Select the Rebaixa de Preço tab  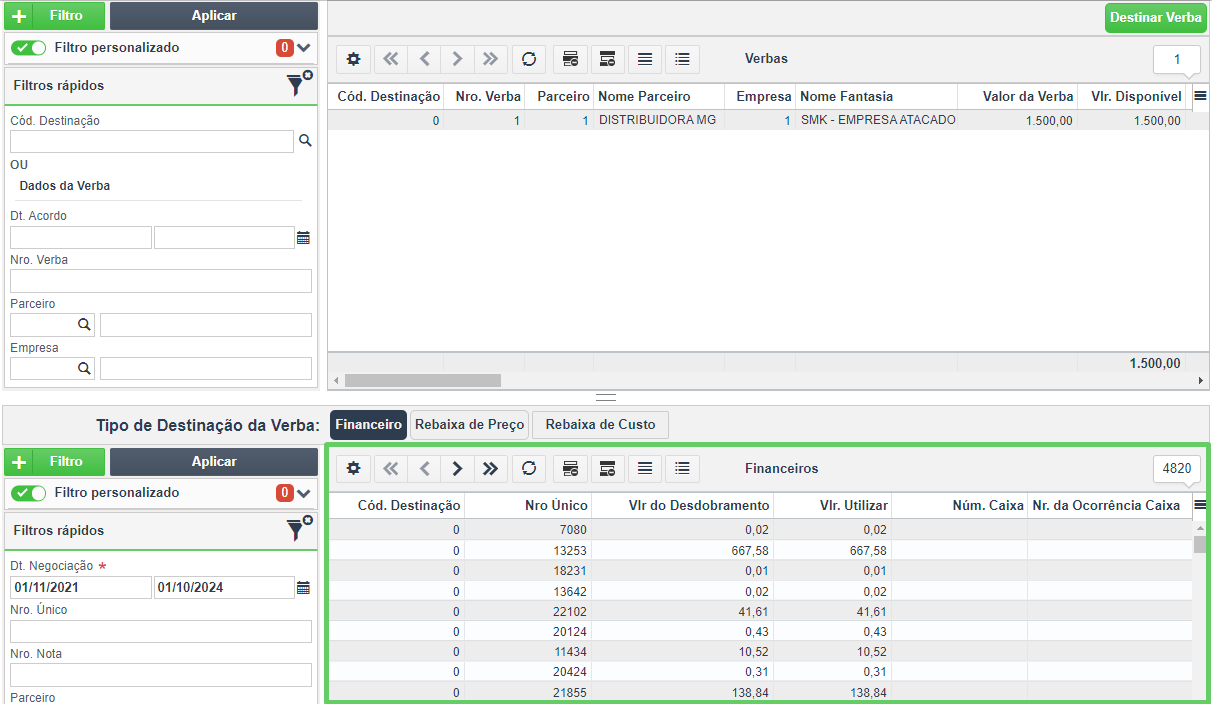pos(470,424)
